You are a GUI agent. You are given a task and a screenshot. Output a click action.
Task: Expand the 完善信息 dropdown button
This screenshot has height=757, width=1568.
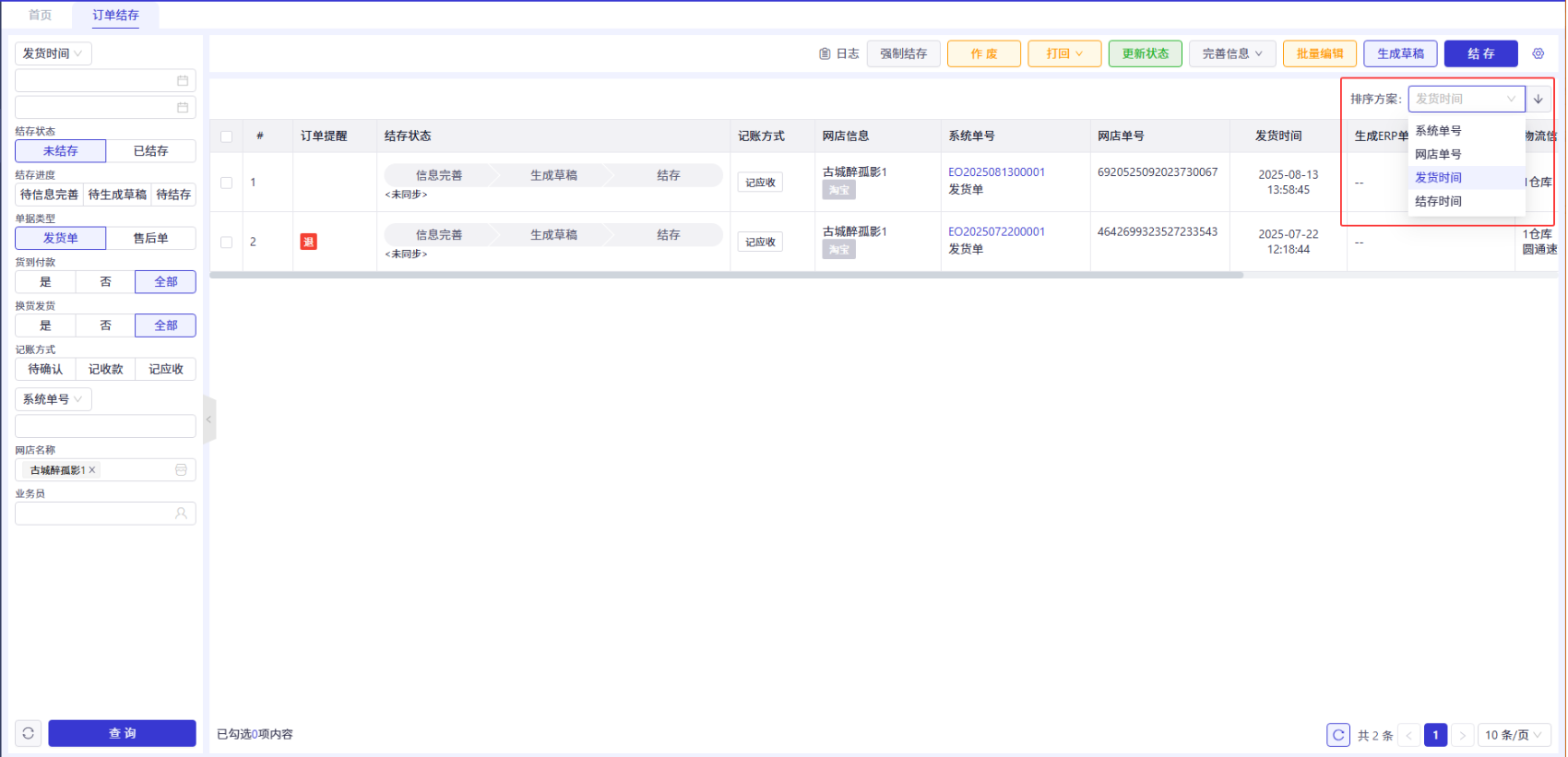pyautogui.click(x=1232, y=53)
